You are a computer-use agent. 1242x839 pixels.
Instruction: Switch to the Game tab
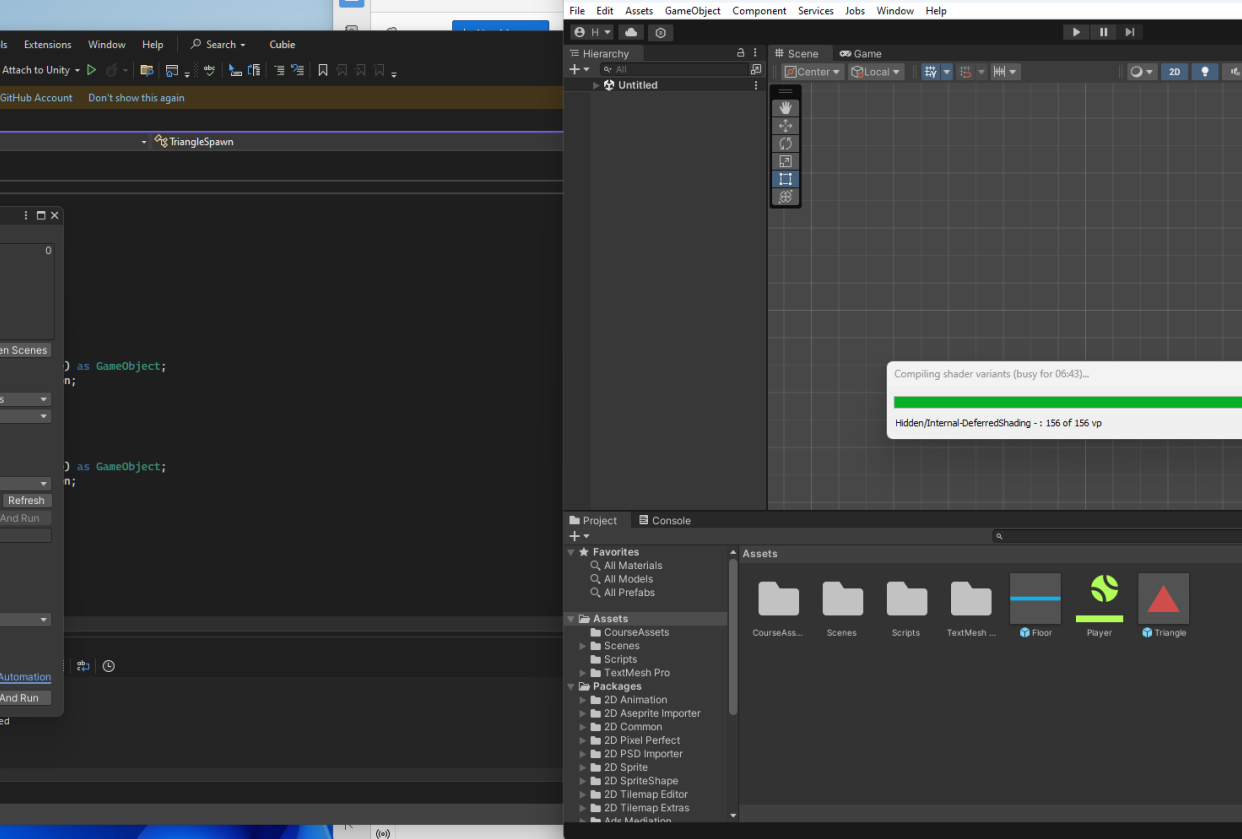point(860,53)
